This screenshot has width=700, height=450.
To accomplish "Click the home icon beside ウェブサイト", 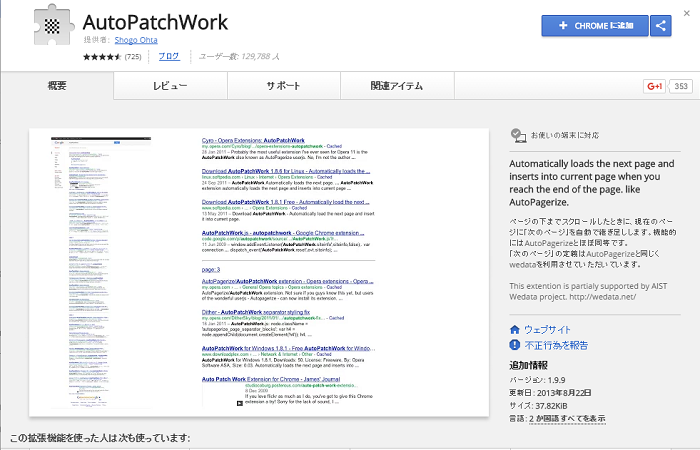I will [x=515, y=329].
